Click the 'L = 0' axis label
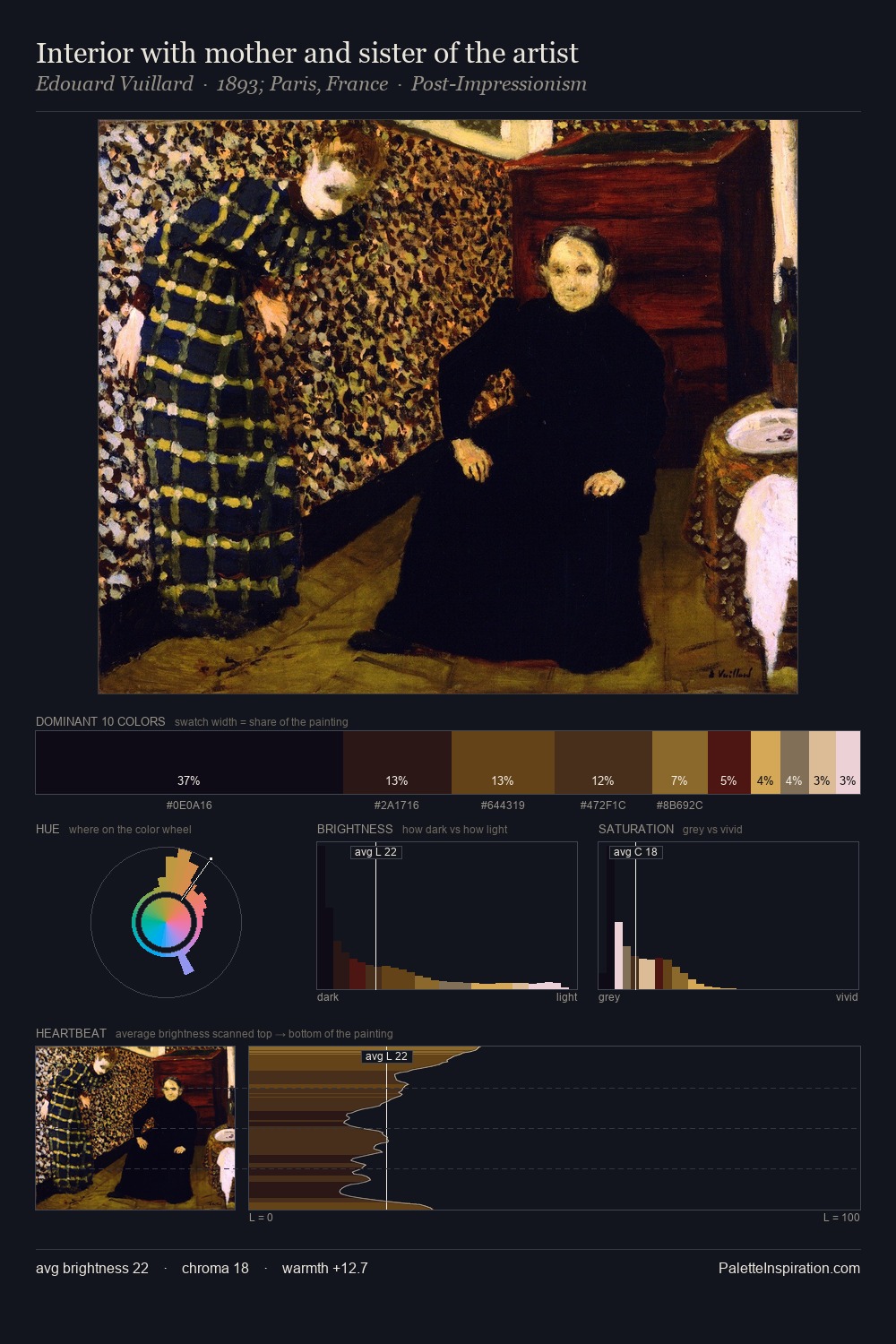 tap(261, 1218)
